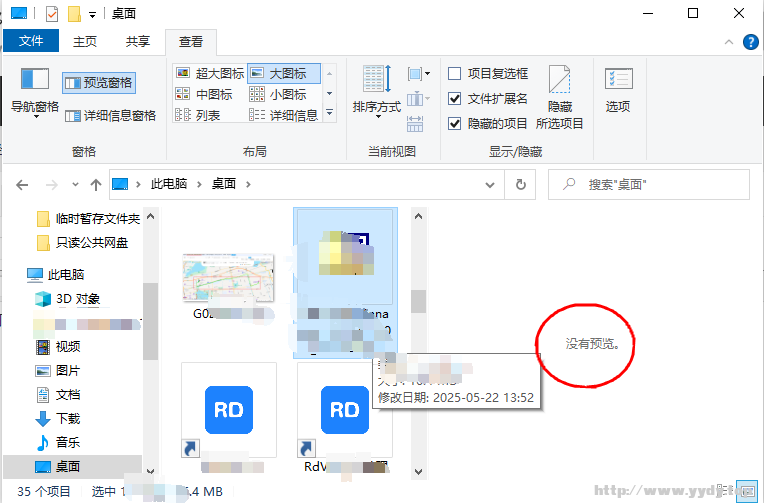Expand the chevron after 此电脑 breadcrumb
764x503 pixels.
pos(199,184)
